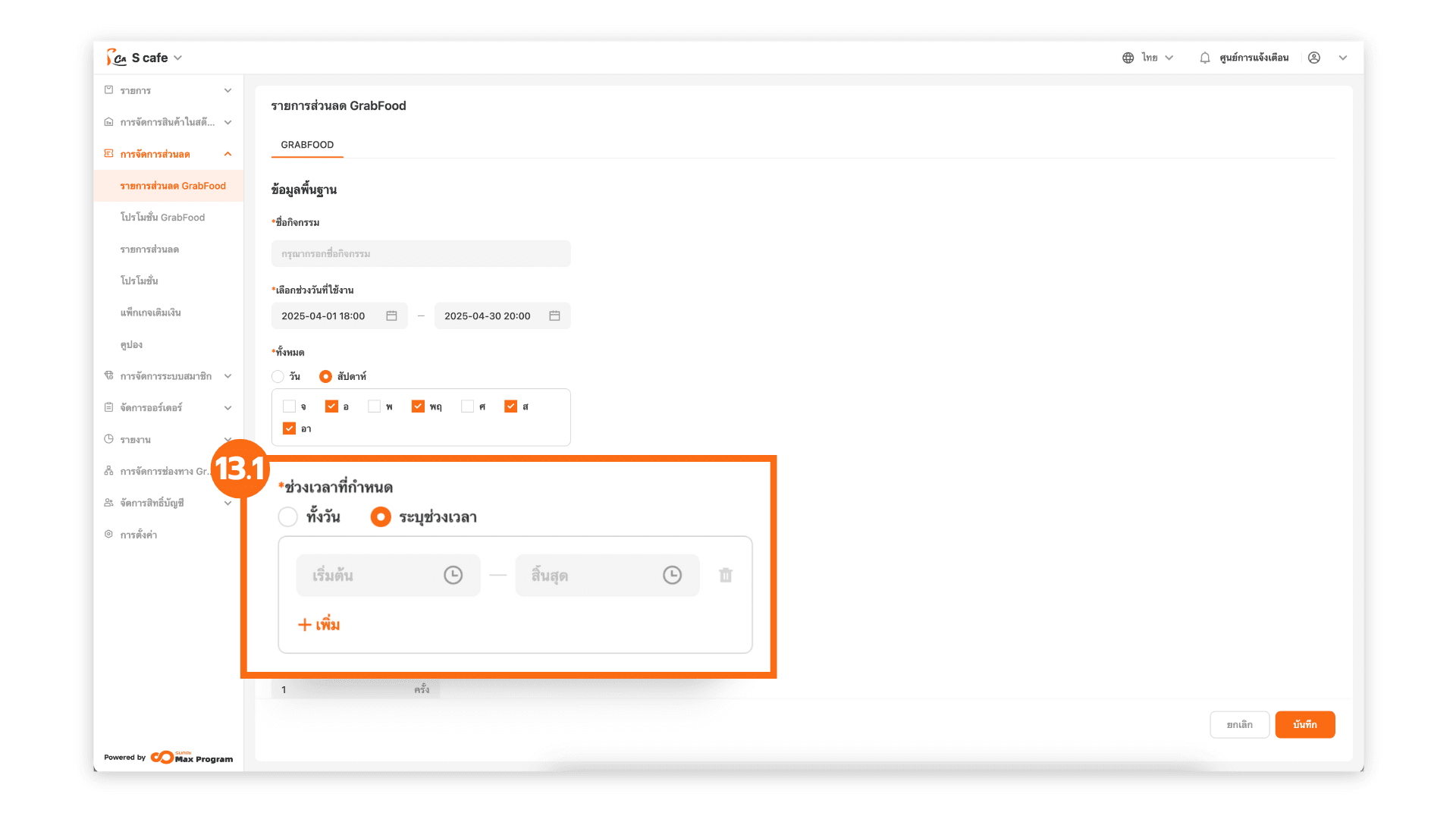
Task: Click the clock icon in the end time field
Action: point(672,576)
